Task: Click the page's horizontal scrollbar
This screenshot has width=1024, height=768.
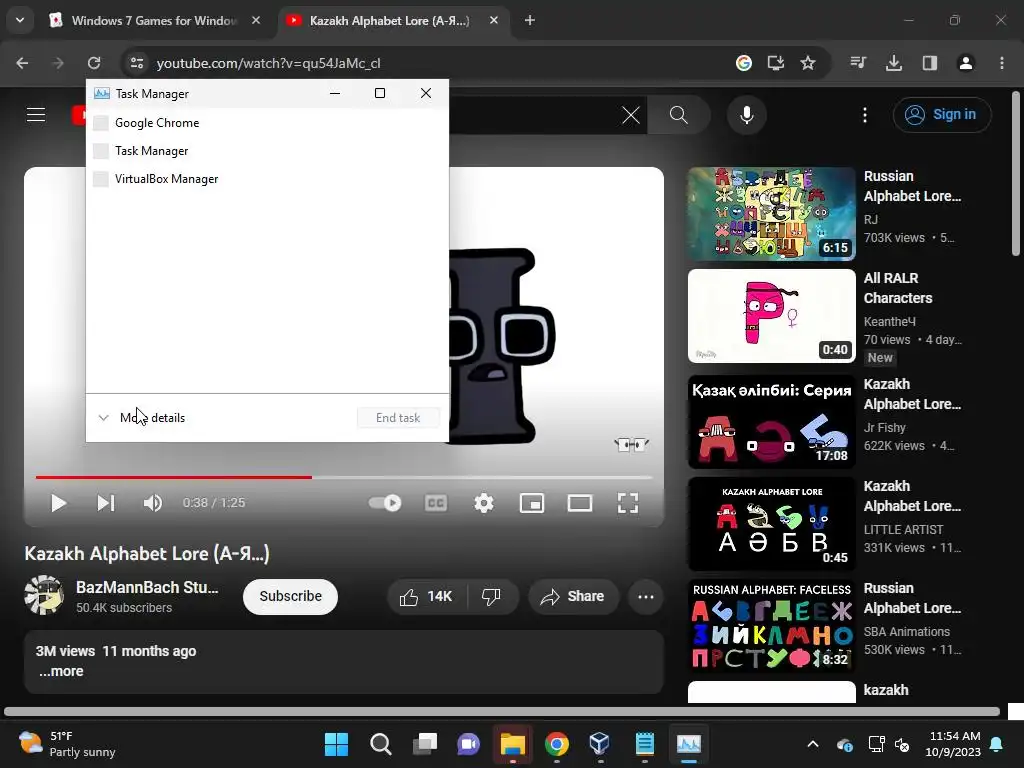Action: point(502,711)
